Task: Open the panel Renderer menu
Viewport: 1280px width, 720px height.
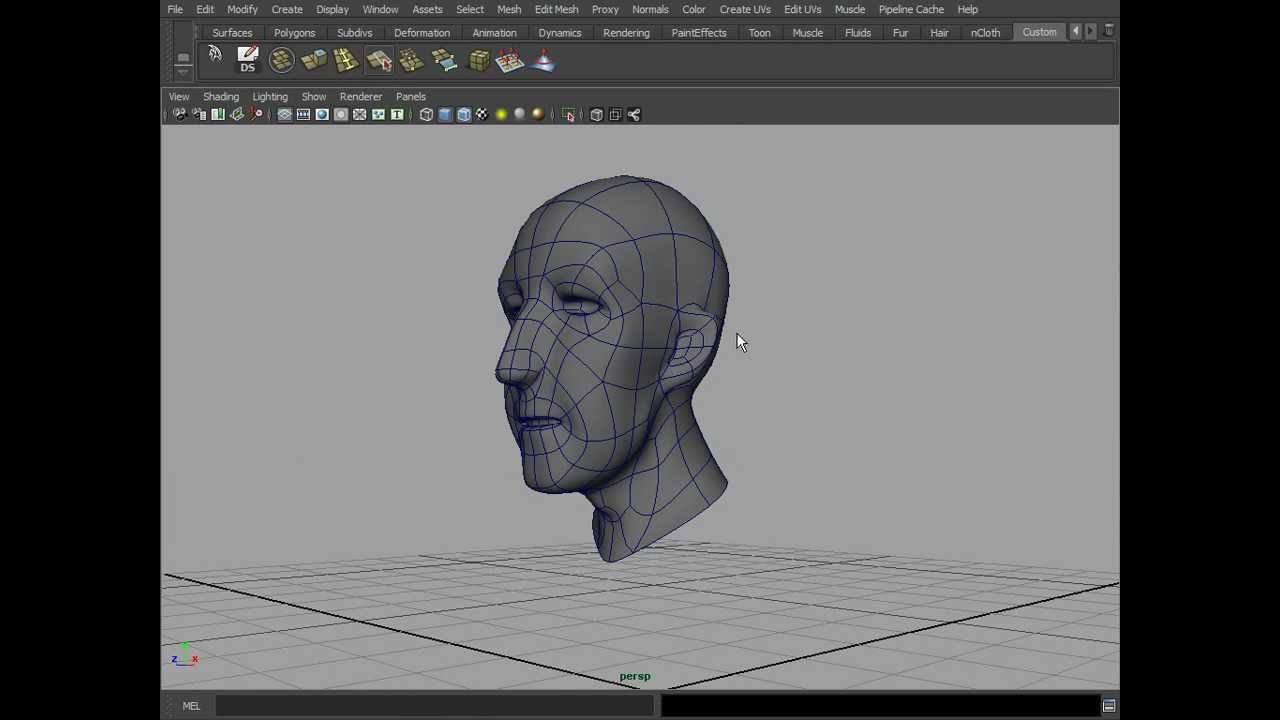Action: click(x=361, y=97)
